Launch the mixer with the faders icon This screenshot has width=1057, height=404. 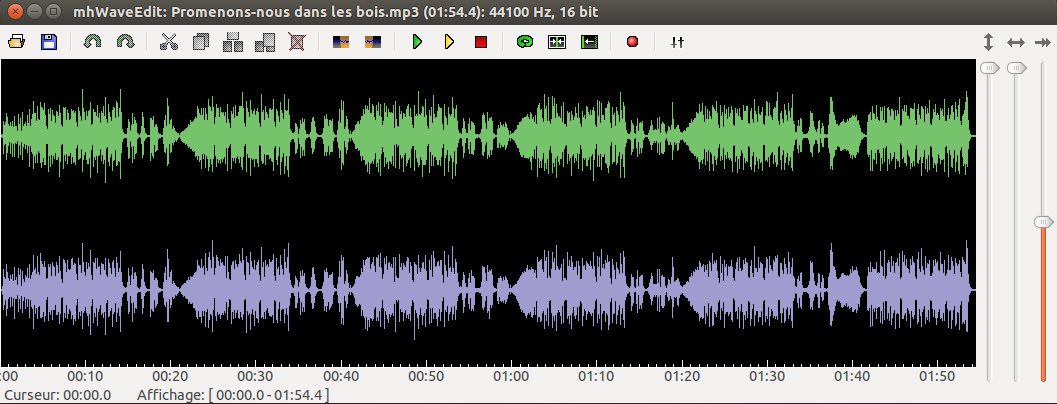click(x=677, y=42)
